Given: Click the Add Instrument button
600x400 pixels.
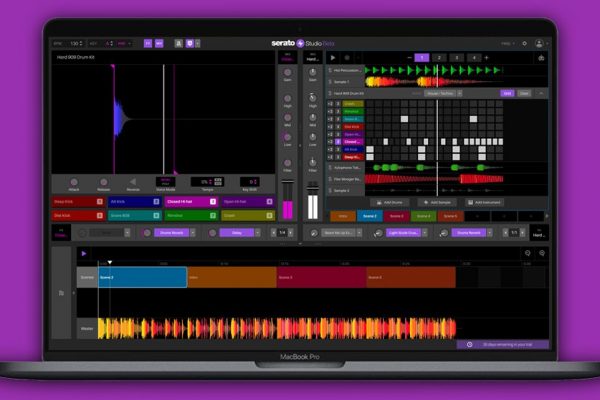Looking at the screenshot, I should (484, 202).
